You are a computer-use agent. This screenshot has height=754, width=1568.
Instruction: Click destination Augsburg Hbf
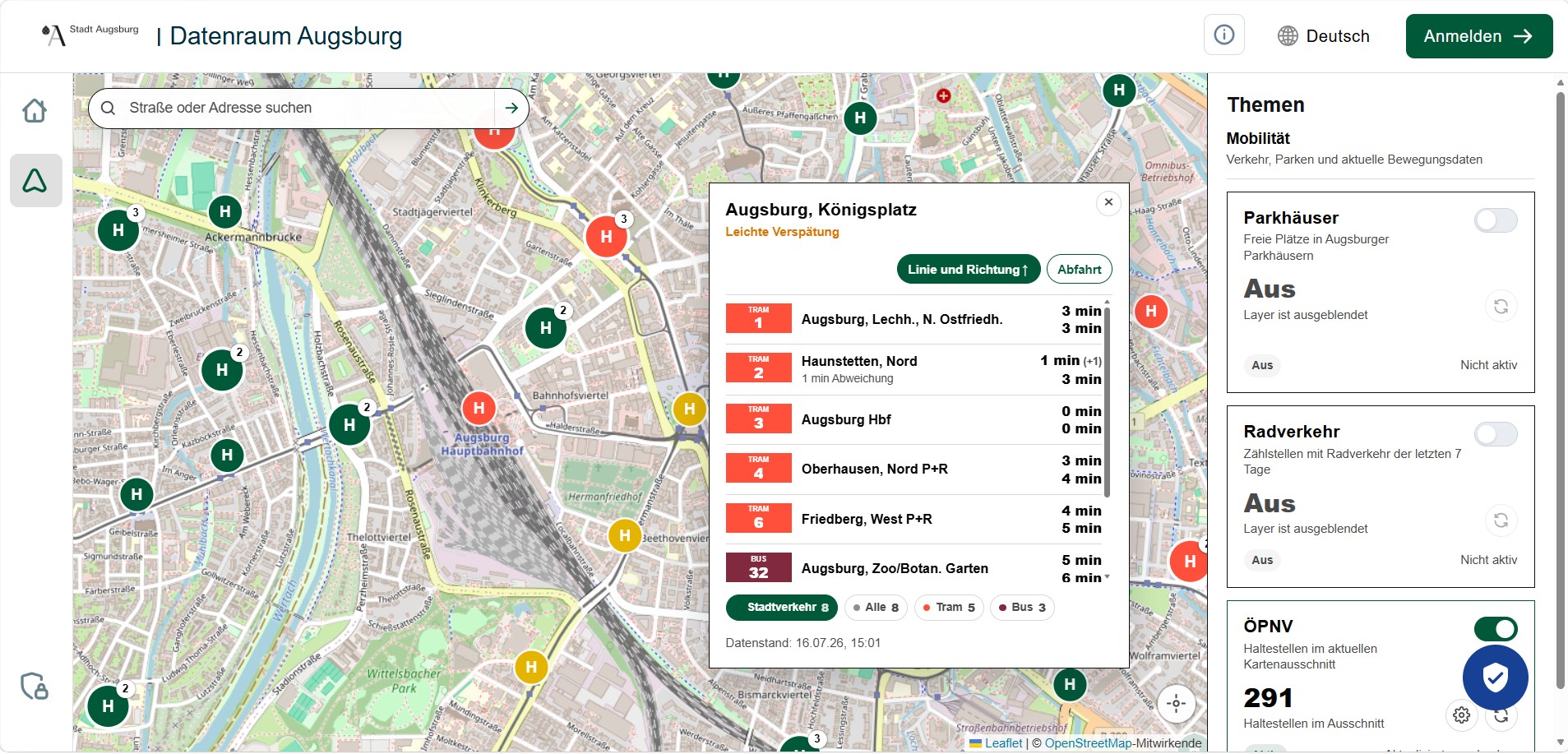(846, 419)
